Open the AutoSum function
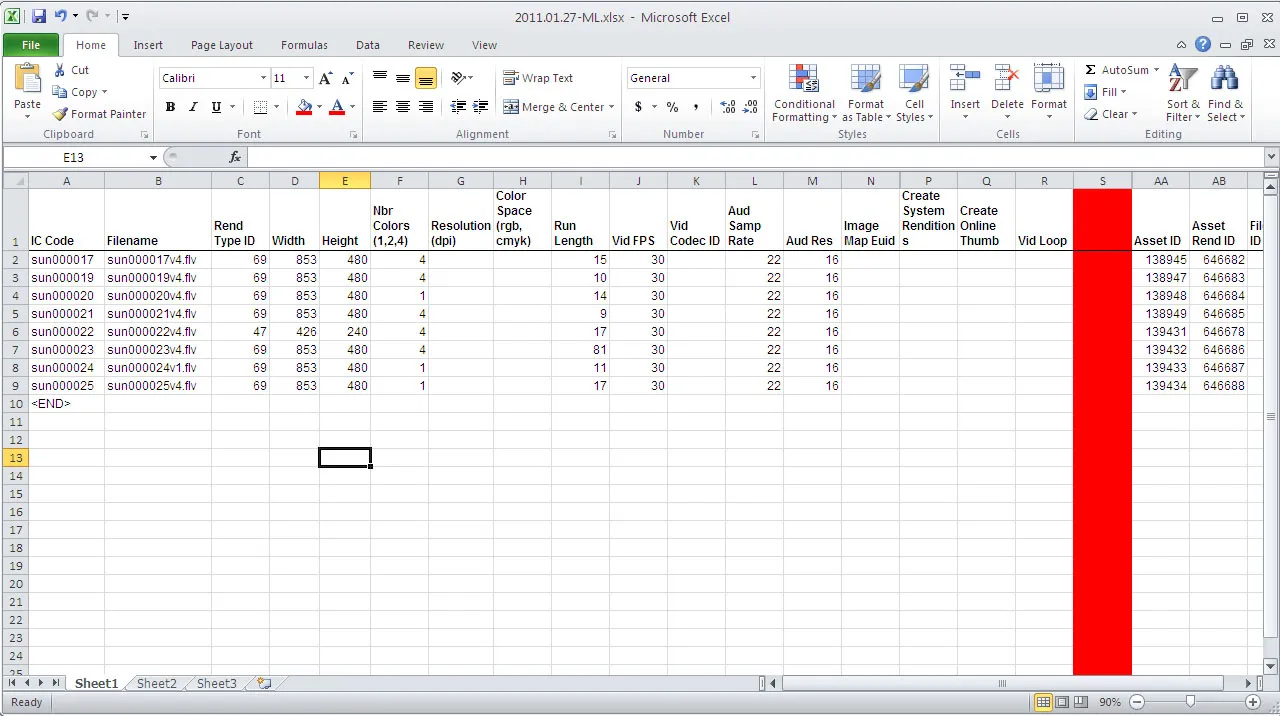Viewport: 1280px width, 716px height. 1118,70
